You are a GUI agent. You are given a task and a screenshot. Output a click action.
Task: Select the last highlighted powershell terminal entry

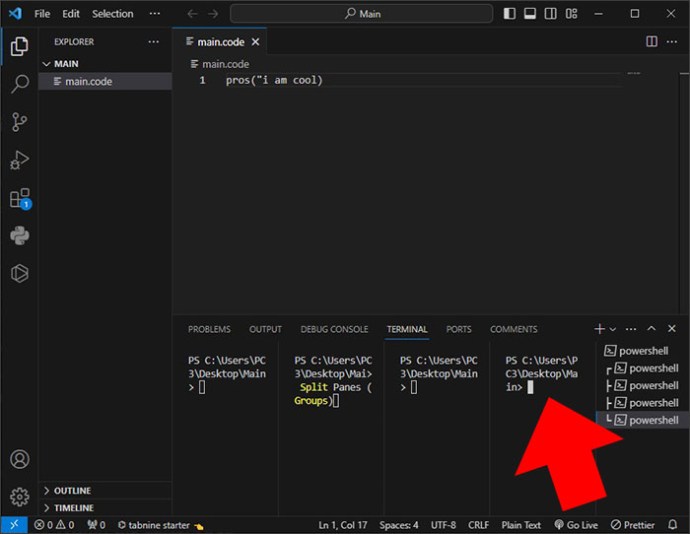pyautogui.click(x=642, y=420)
